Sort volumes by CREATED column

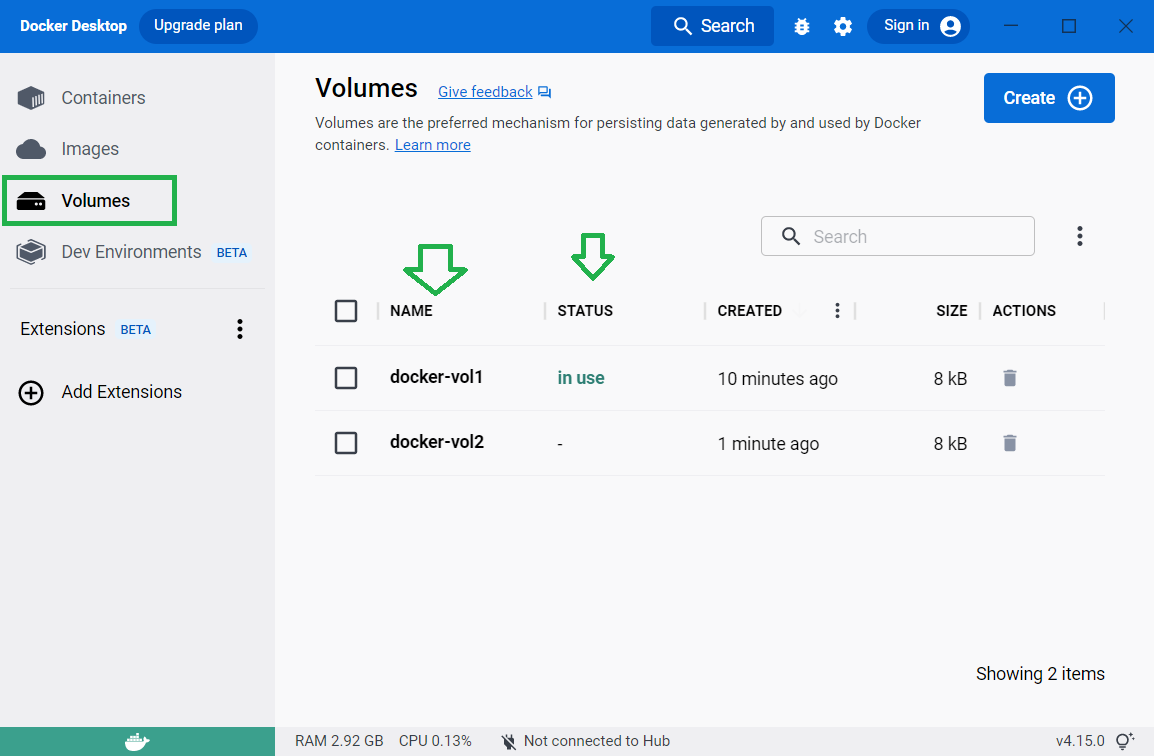[x=749, y=311]
